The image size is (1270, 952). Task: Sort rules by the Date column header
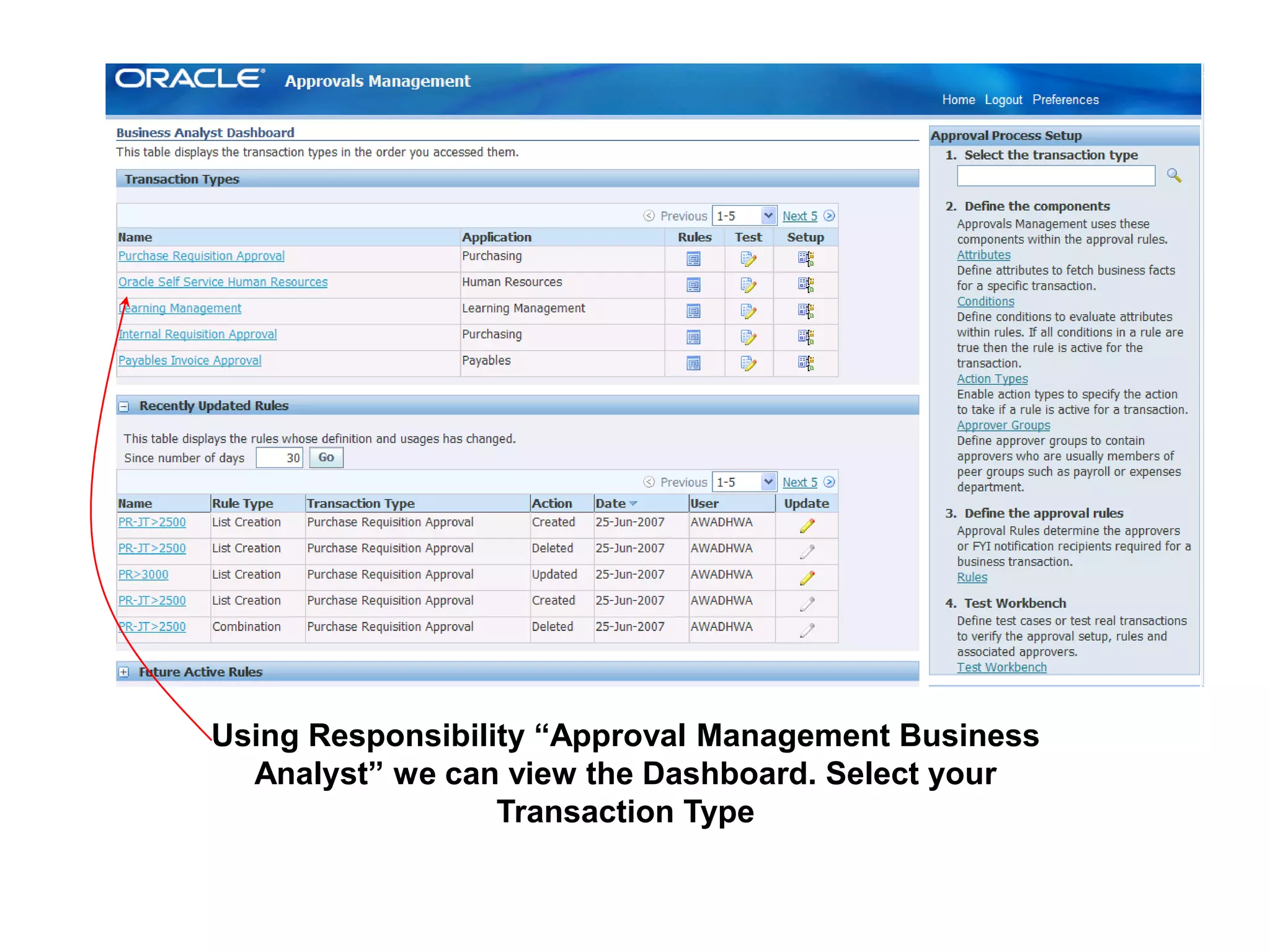point(611,504)
